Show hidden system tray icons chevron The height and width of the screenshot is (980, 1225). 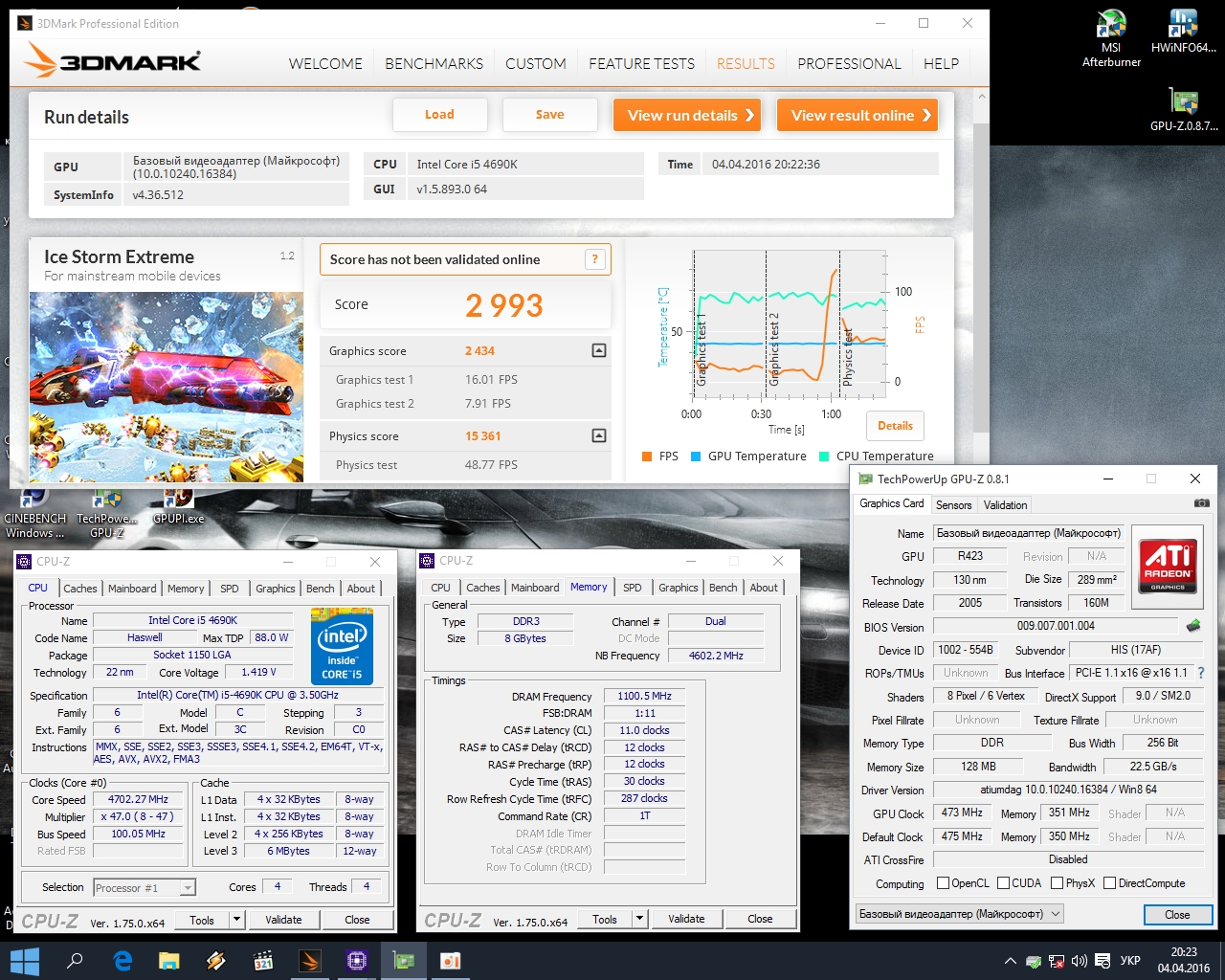tap(1010, 961)
